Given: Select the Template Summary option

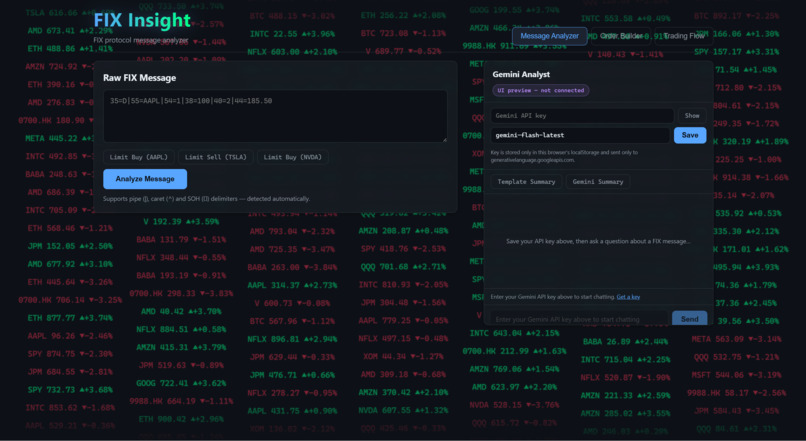Looking at the screenshot, I should (x=526, y=182).
